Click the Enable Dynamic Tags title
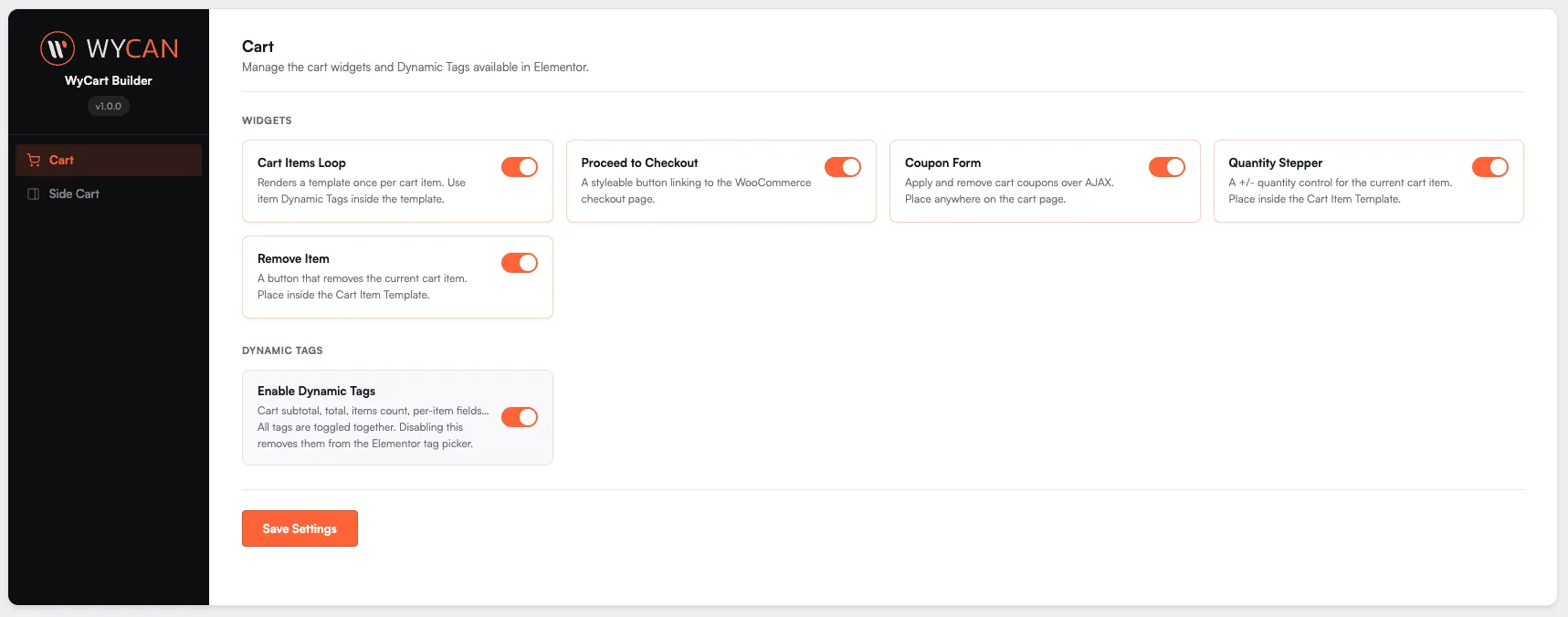The image size is (1568, 617). point(316,391)
